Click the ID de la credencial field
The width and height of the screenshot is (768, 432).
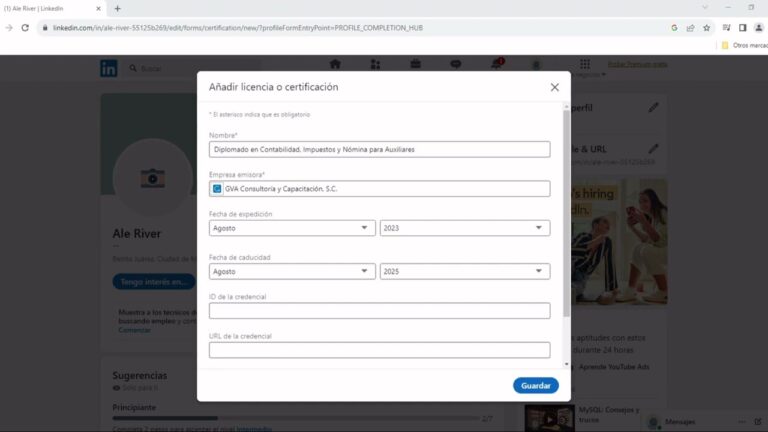[379, 311]
